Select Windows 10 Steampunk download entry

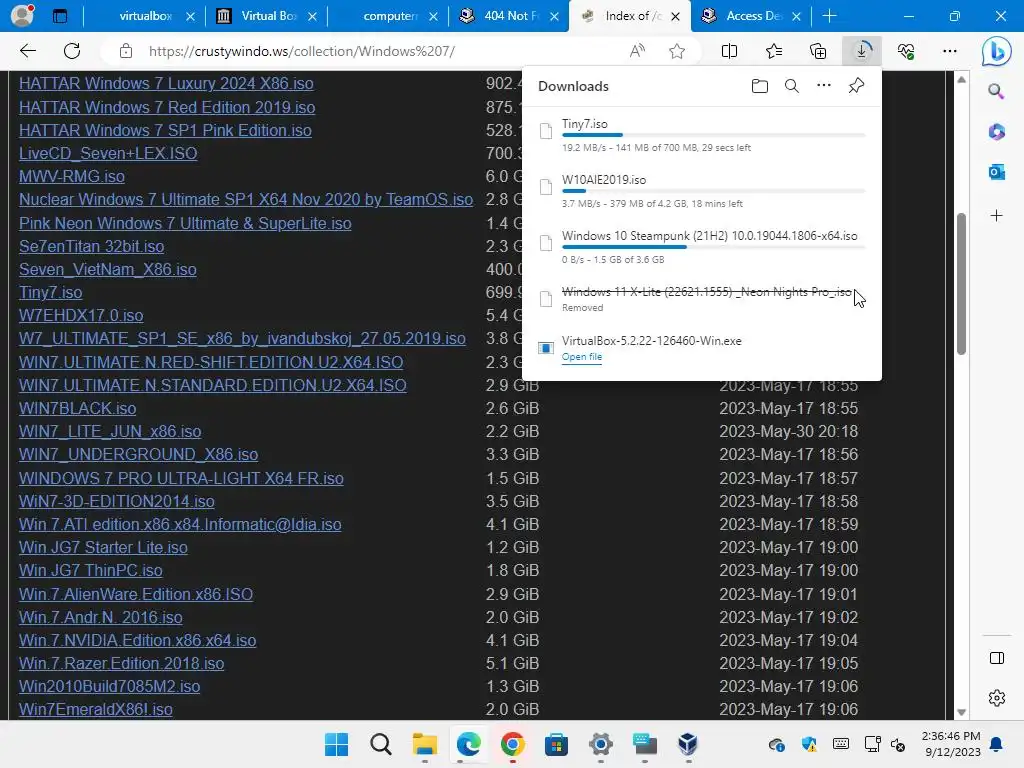click(x=701, y=247)
